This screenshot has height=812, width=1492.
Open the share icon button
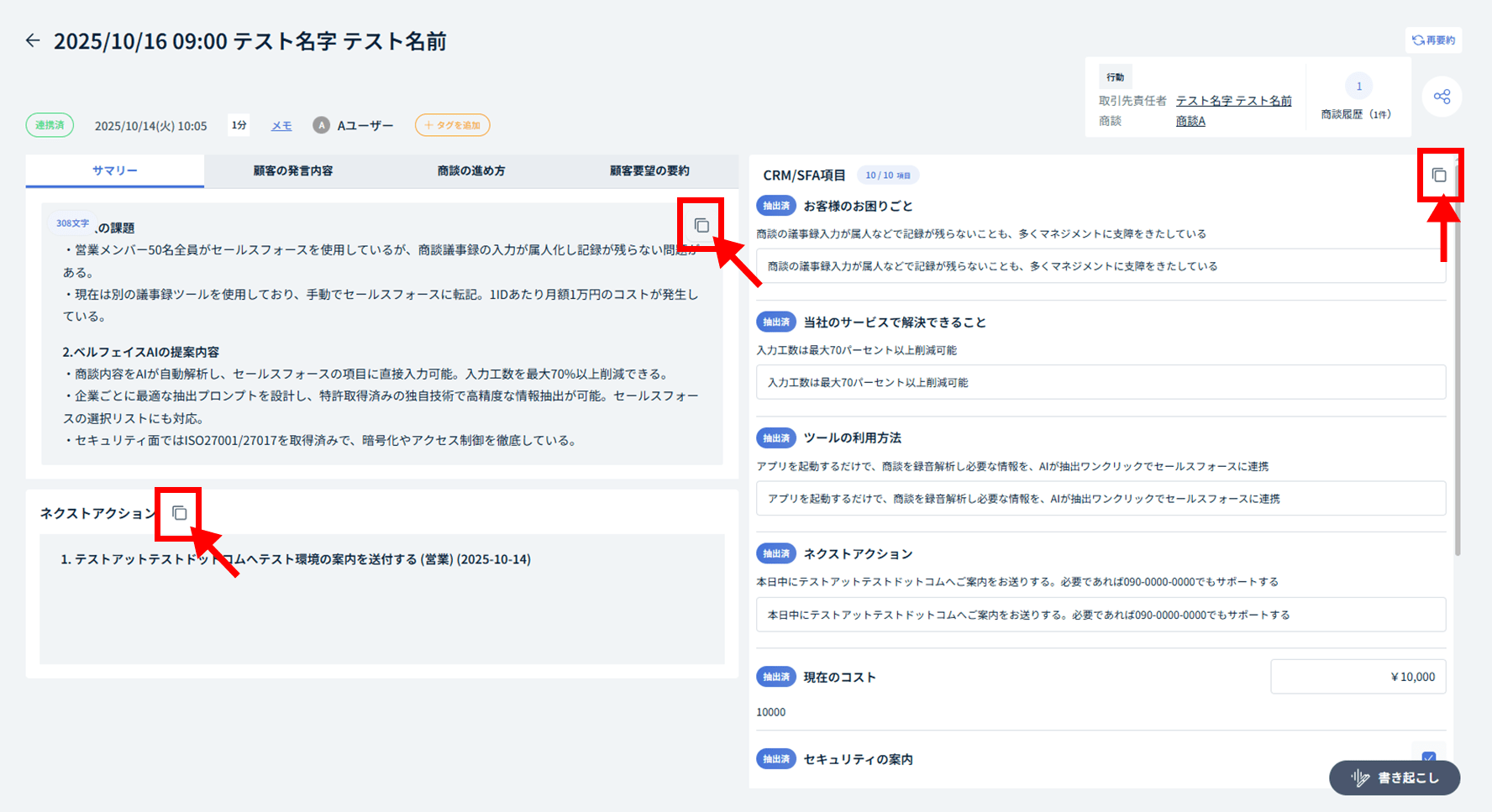[1442, 97]
